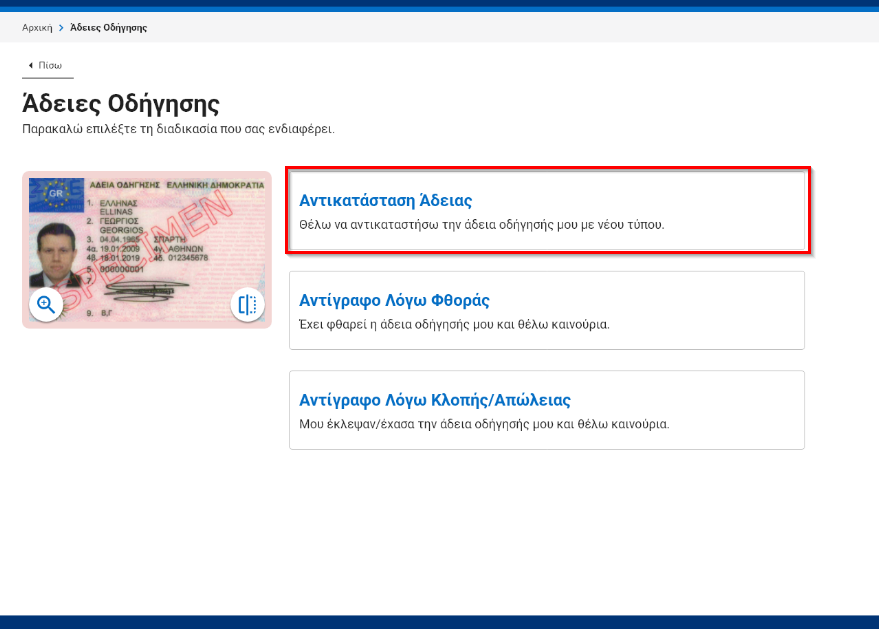Click the back chevron icon beside Πίσω
The image size is (879, 629).
point(29,64)
